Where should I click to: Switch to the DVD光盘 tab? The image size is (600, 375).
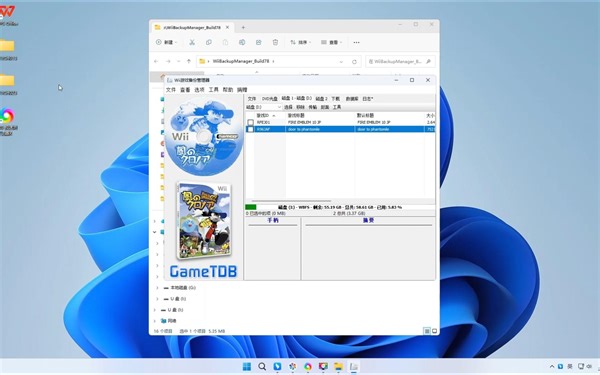(x=270, y=99)
